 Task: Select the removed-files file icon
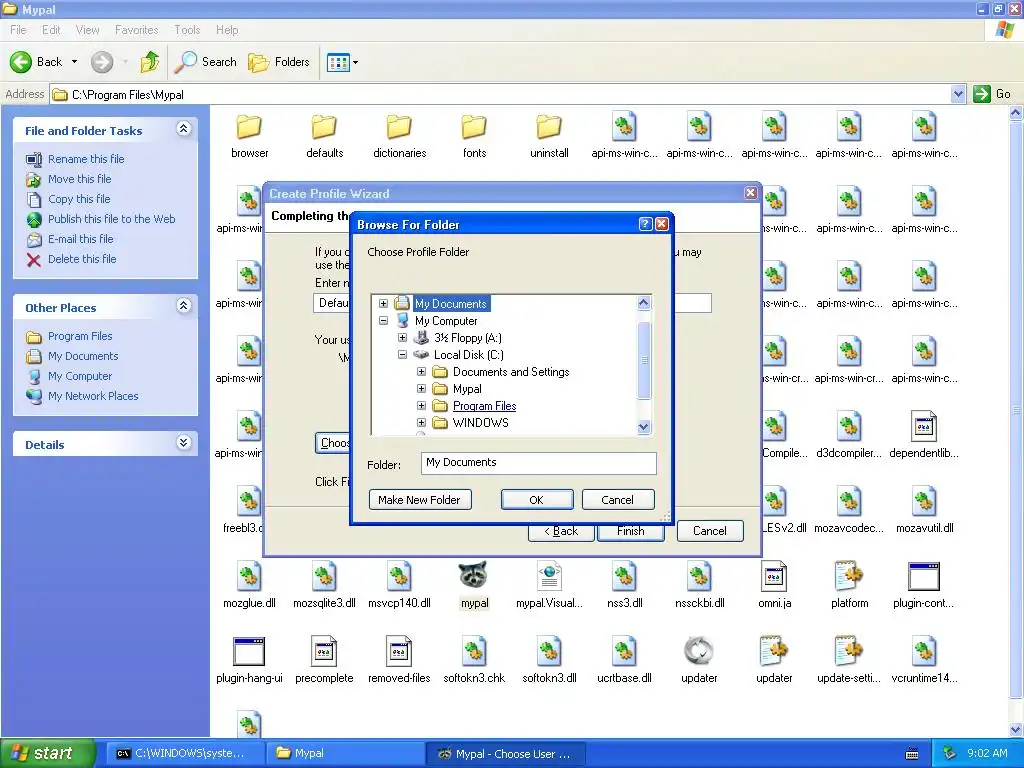pyautogui.click(x=399, y=651)
